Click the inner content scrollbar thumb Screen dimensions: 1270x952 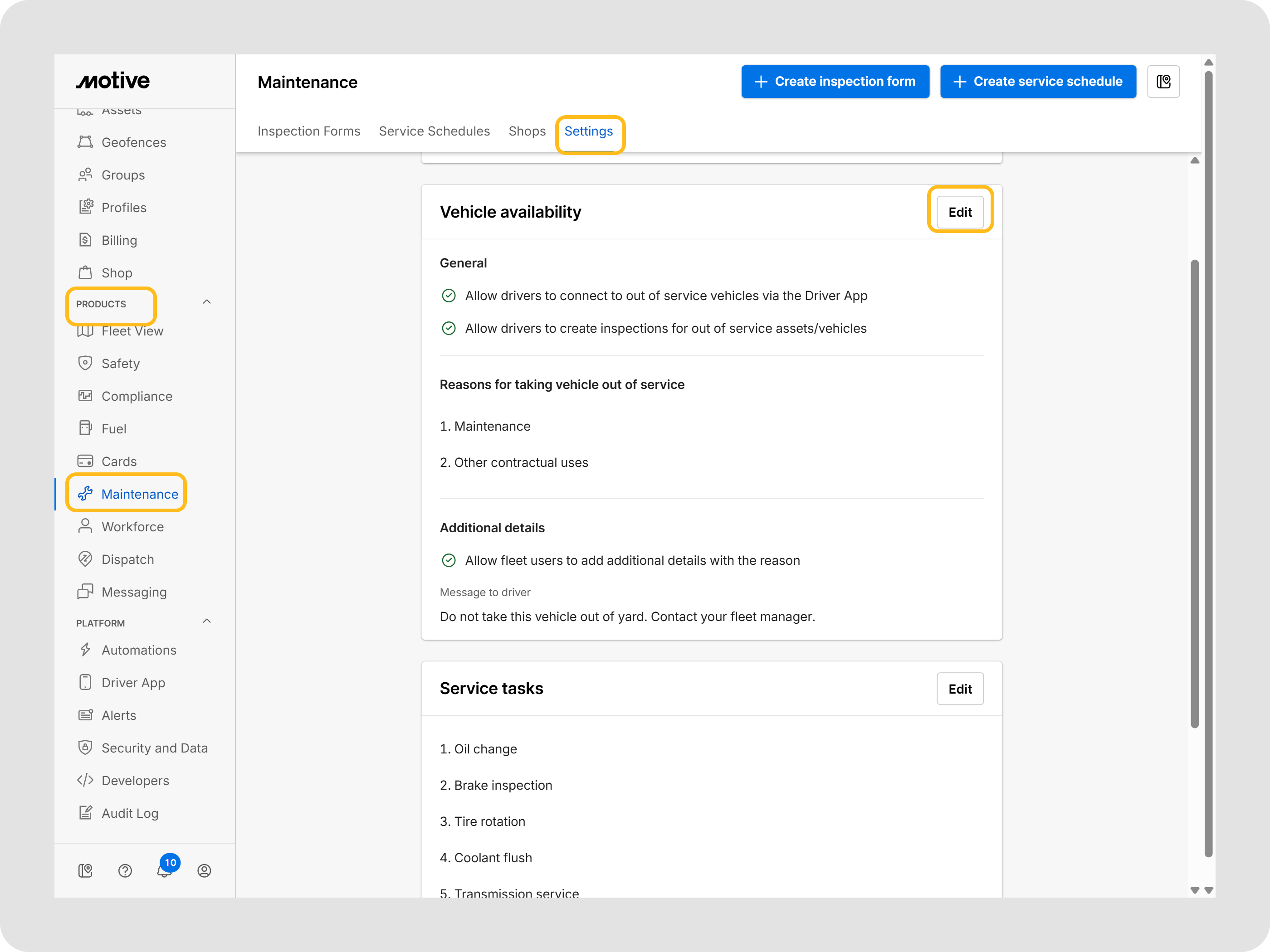point(1195,494)
